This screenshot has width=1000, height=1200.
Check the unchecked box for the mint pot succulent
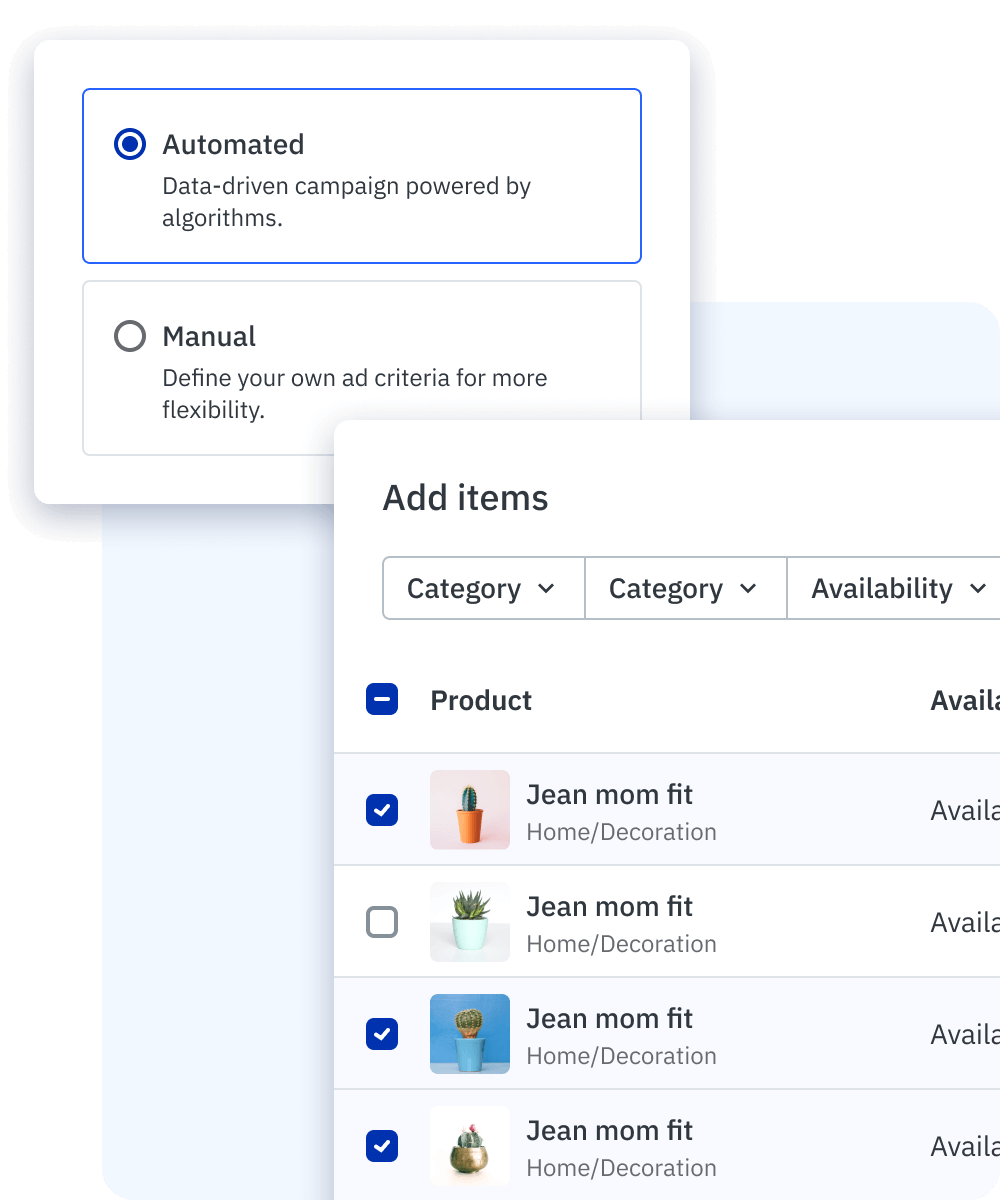click(382, 922)
